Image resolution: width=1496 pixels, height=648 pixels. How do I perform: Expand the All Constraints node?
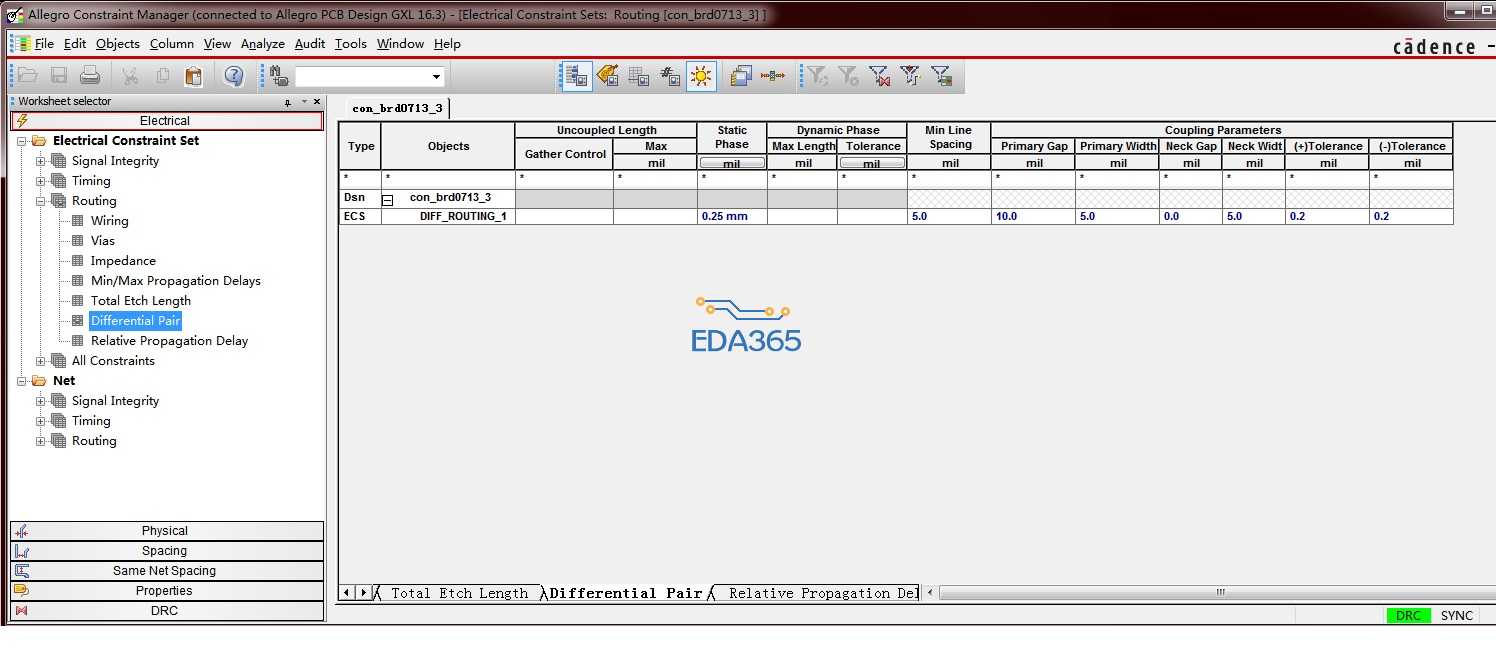pyautogui.click(x=41, y=361)
